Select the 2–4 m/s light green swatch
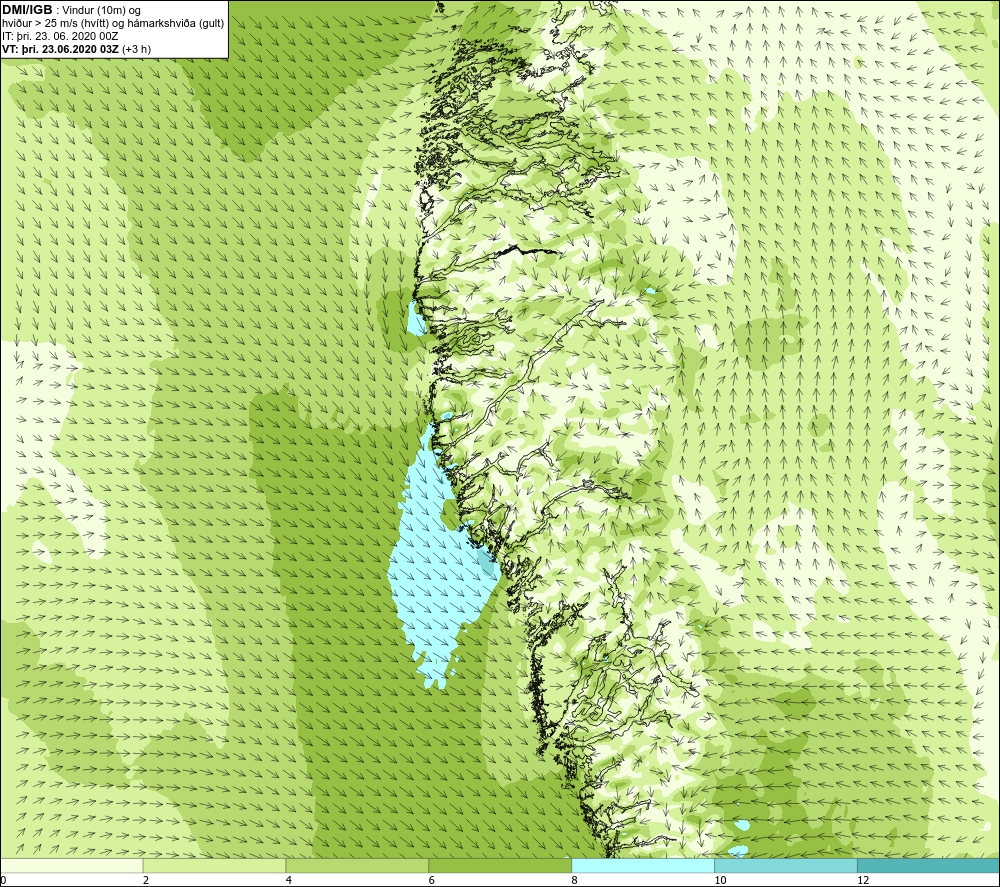Image resolution: width=1000 pixels, height=887 pixels. 214,865
